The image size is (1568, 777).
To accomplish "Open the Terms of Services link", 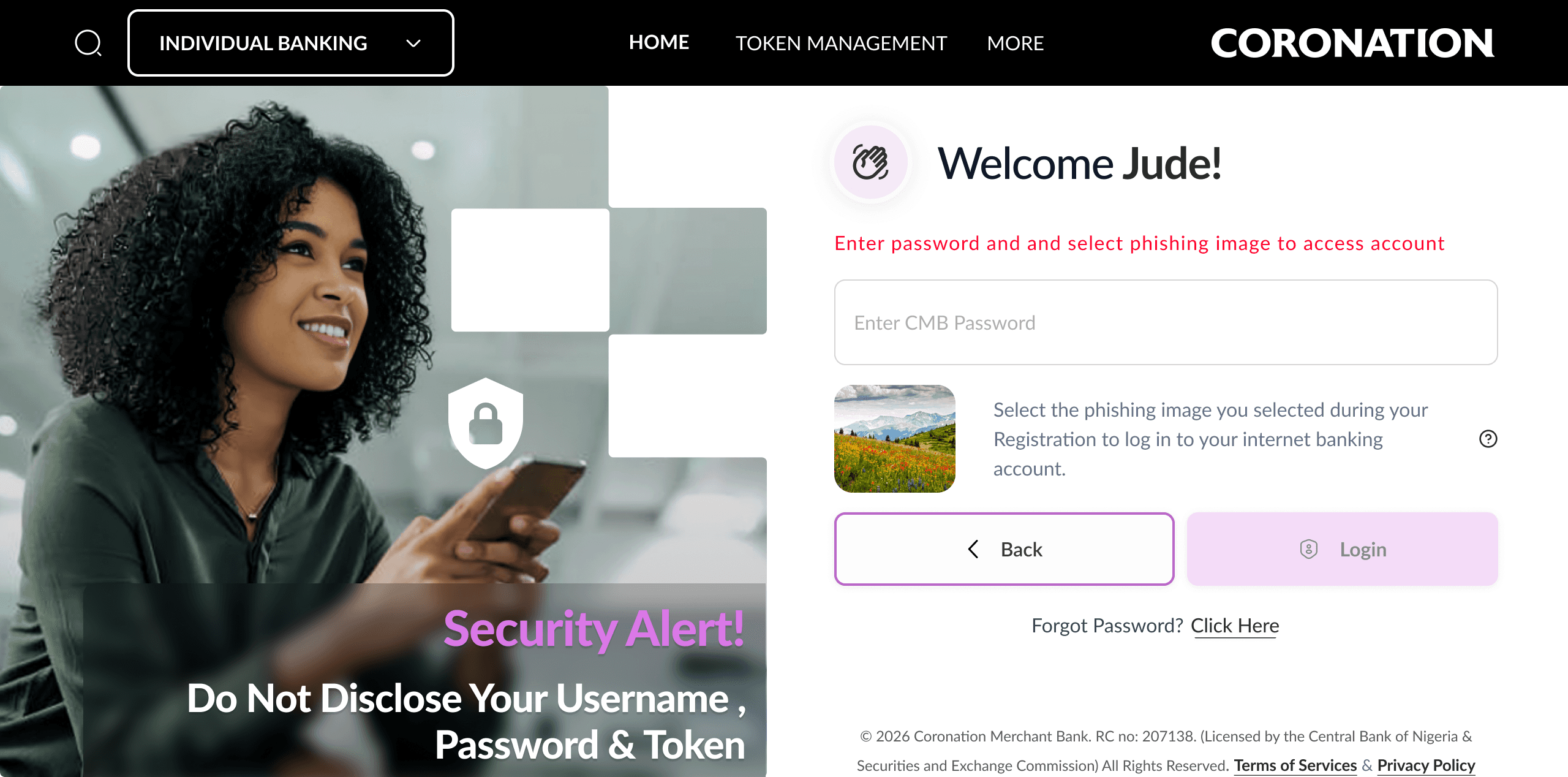I will [1295, 765].
